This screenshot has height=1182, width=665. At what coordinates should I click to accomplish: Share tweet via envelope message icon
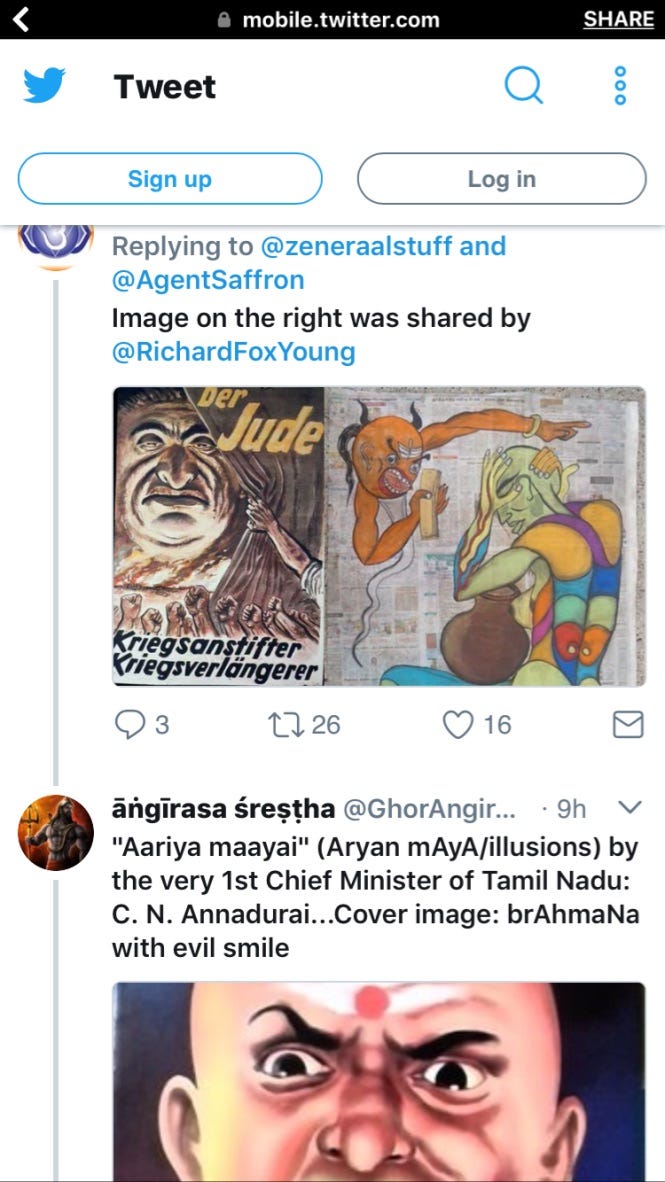click(x=627, y=724)
